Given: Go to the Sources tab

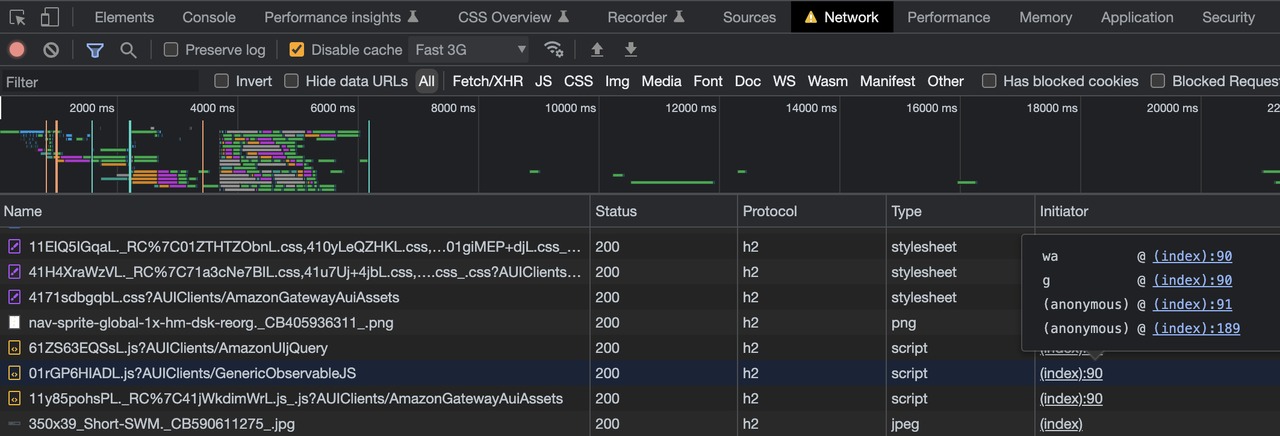Looking at the screenshot, I should coord(749,17).
